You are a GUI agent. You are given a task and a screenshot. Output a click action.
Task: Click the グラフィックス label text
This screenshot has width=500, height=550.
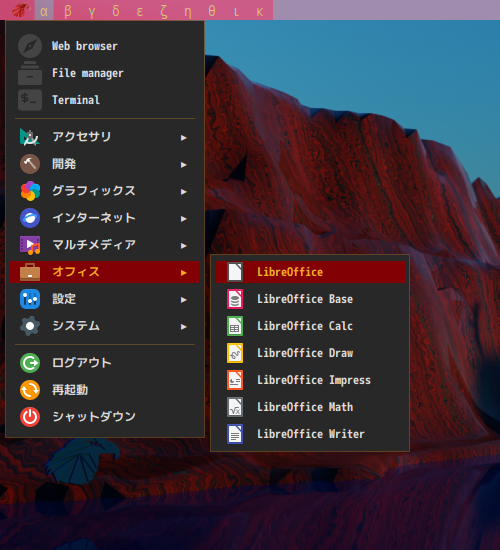coord(94,191)
